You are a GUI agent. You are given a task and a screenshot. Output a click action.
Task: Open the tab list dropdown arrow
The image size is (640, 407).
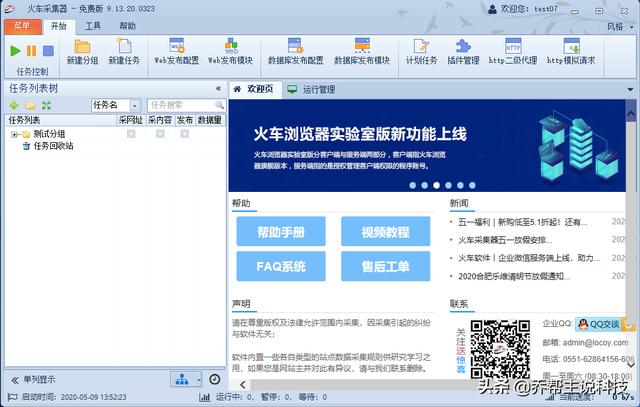click(x=630, y=89)
